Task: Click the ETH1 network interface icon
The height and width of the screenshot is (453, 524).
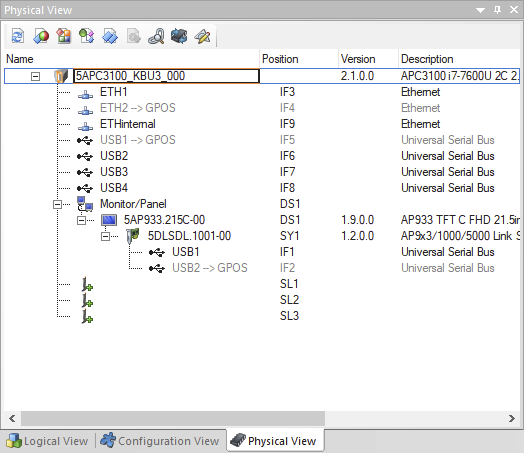Action: [x=86, y=94]
